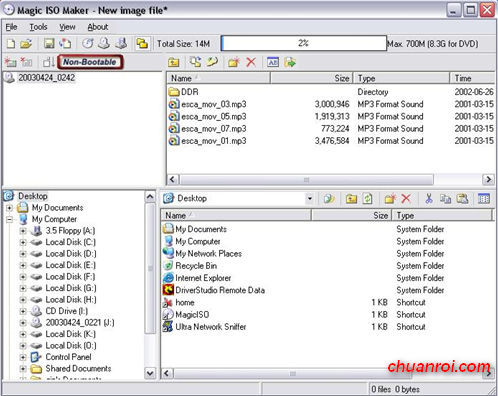Expand the 3.5 Floppy (A:) node
This screenshot has width=498, height=396.
[x=23, y=231]
